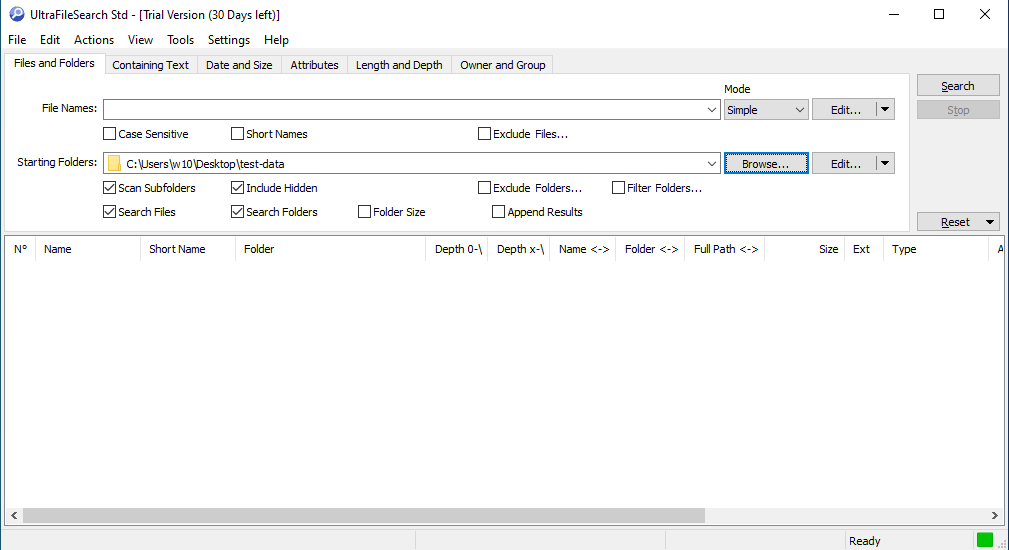1009x550 pixels.
Task: Click inside the File Names input field
Action: click(404, 109)
